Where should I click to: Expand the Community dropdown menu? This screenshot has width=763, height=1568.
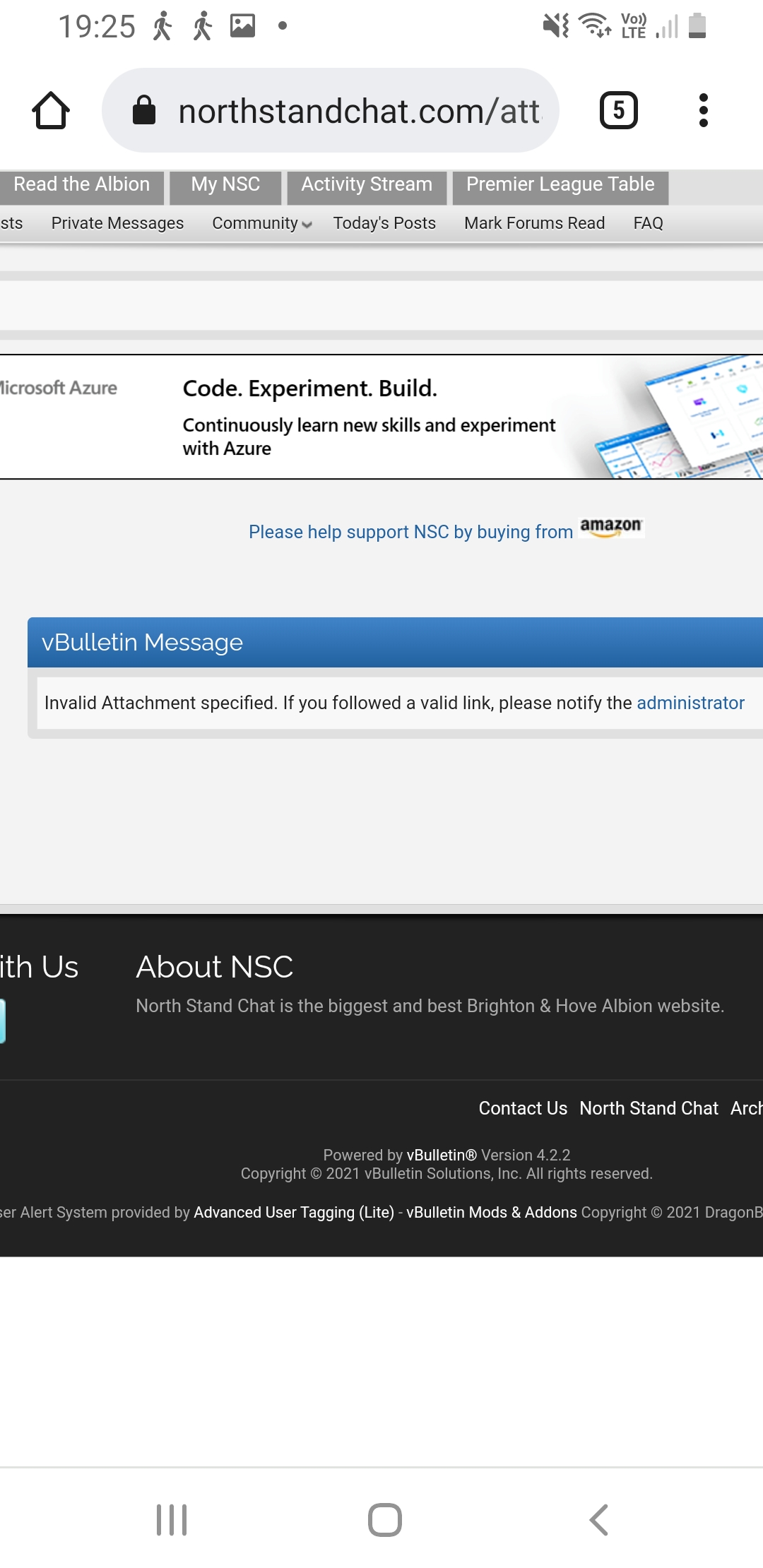pyautogui.click(x=262, y=223)
